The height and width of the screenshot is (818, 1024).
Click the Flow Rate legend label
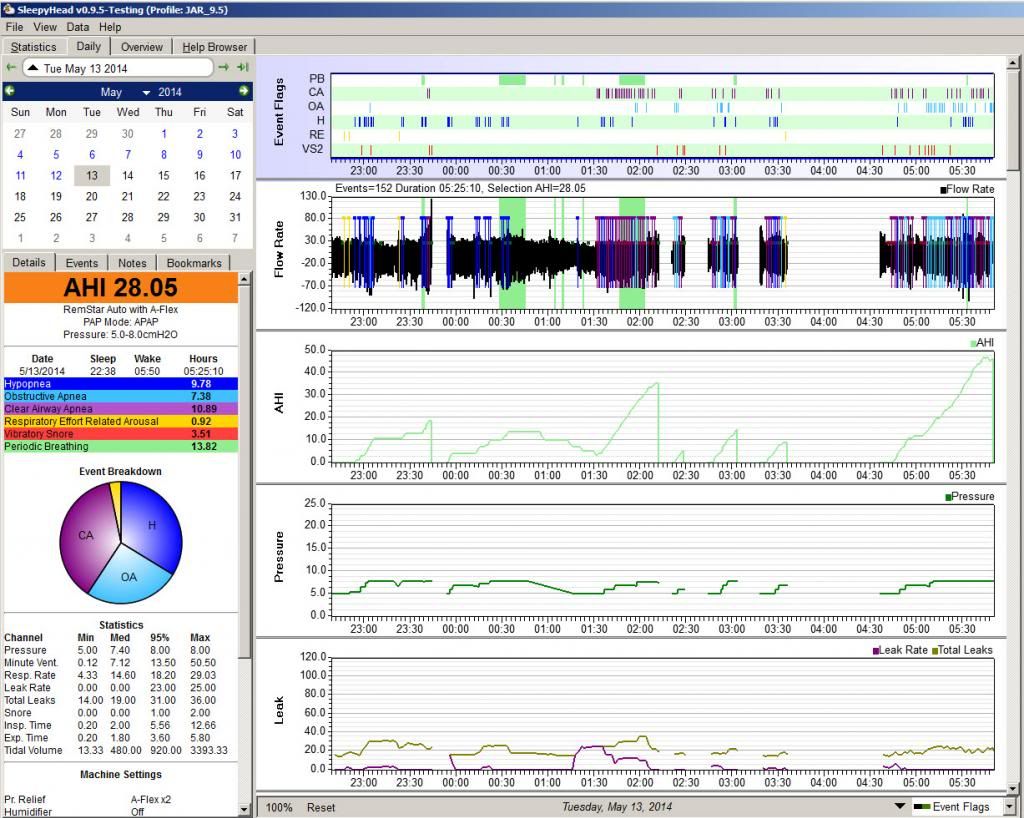(967, 189)
